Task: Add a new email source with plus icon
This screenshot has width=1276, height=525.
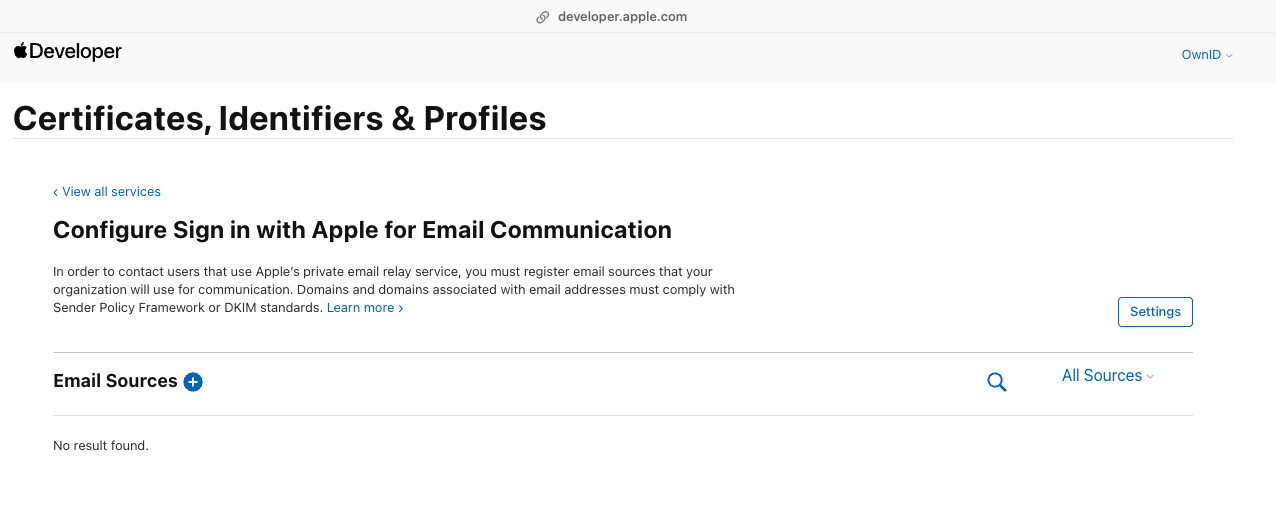Action: (x=193, y=381)
